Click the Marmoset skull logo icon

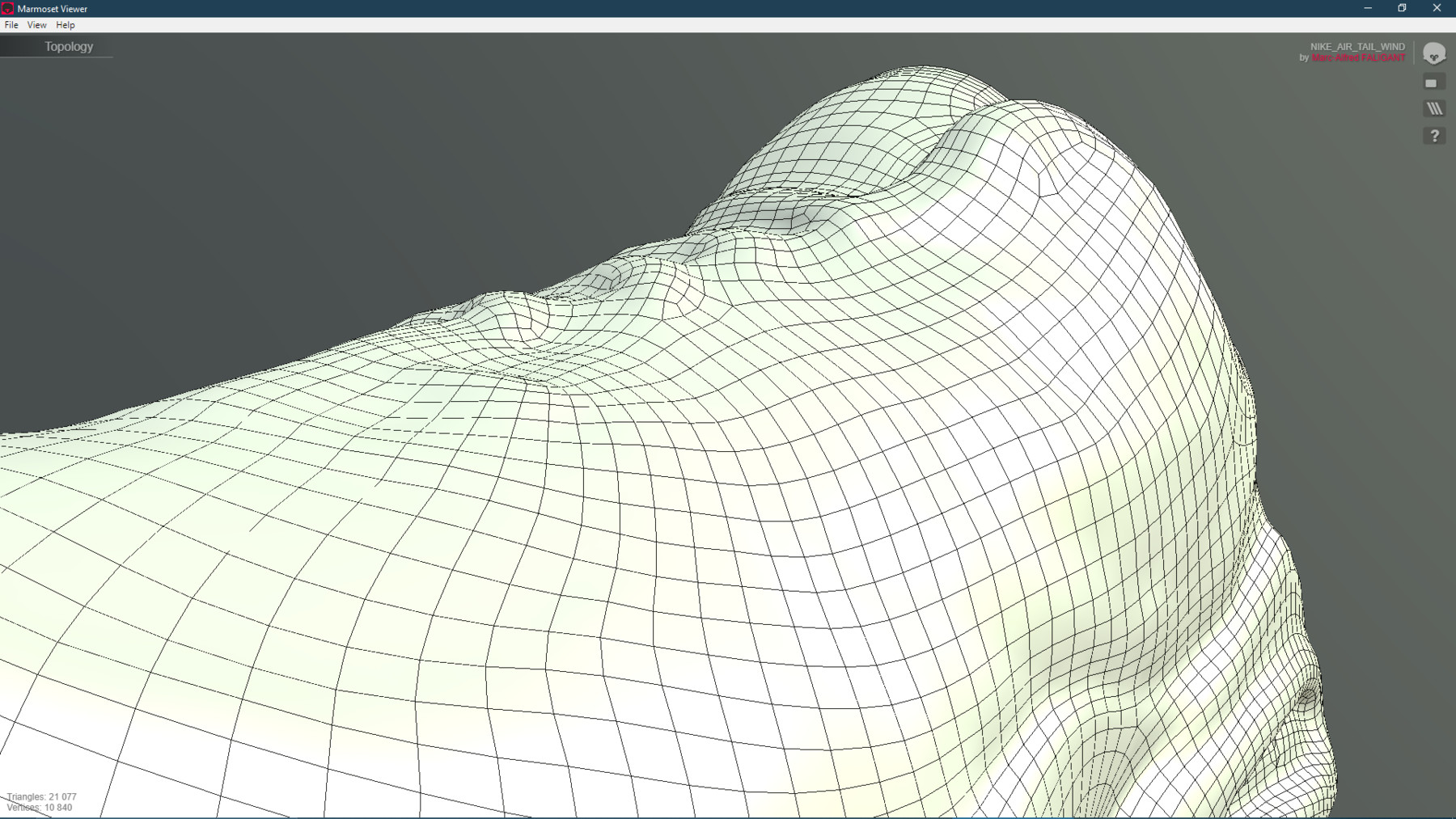[x=1434, y=53]
